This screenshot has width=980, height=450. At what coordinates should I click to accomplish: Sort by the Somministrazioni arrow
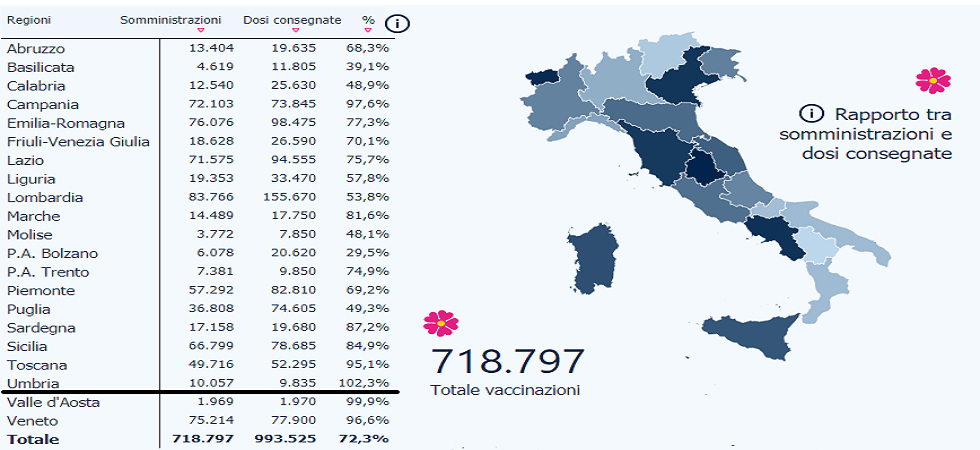[x=200, y=30]
